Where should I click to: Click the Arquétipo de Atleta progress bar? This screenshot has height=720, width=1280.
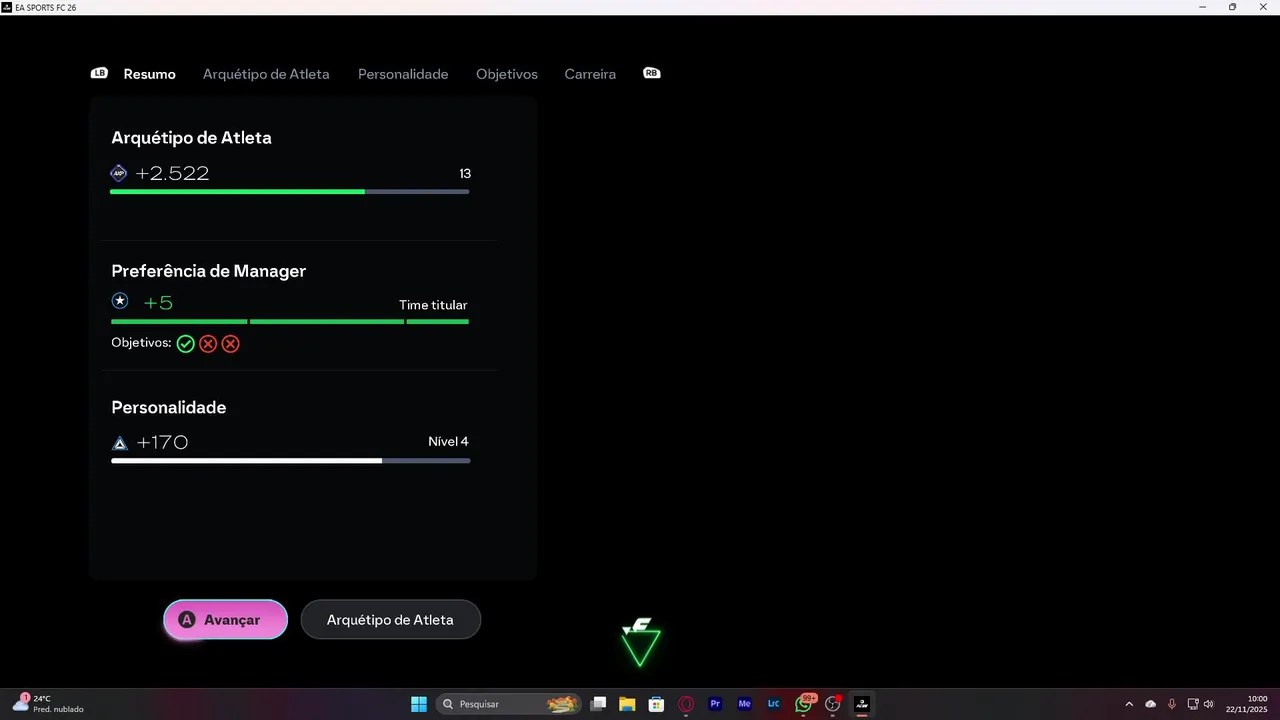290,191
